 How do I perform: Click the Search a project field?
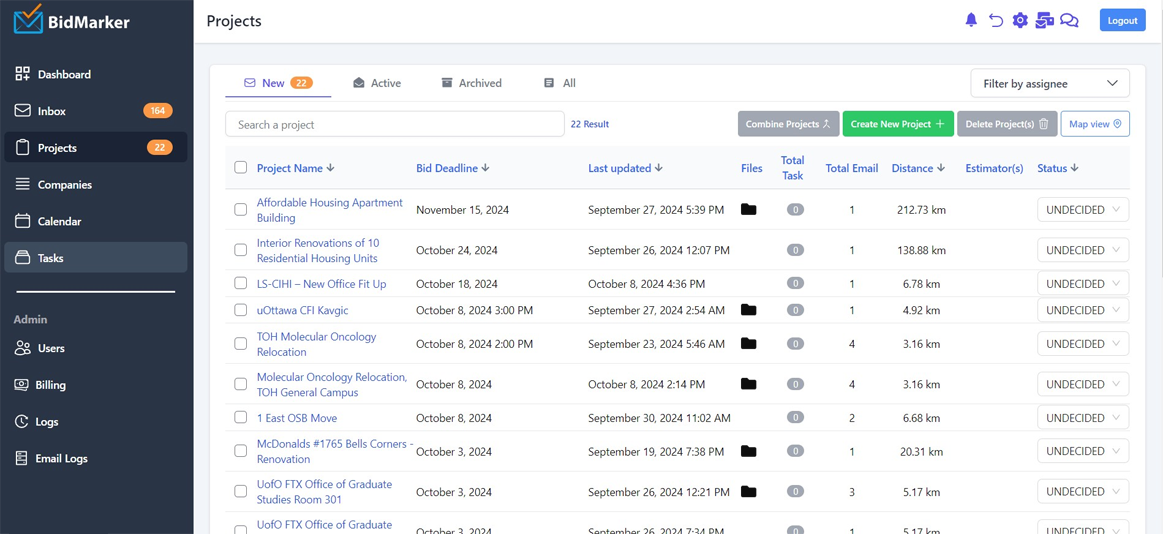(x=394, y=124)
